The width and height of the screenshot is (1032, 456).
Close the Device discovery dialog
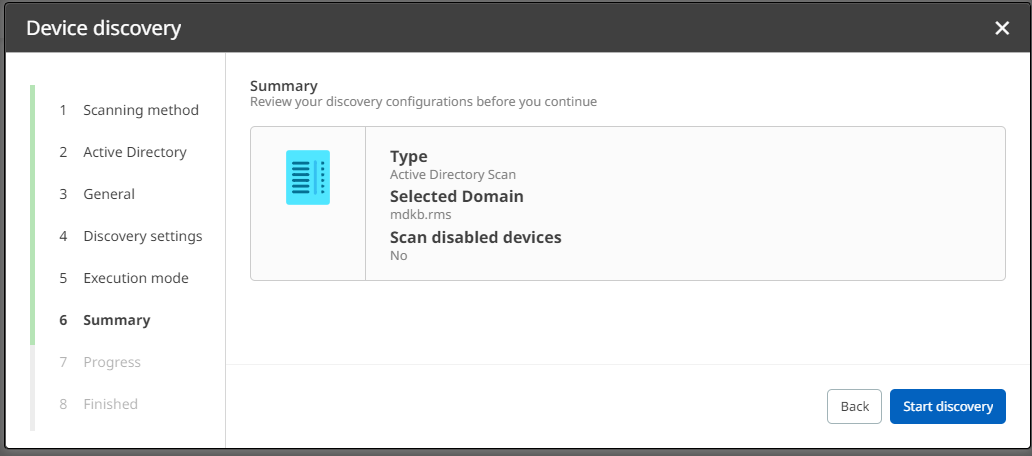pyautogui.click(x=1002, y=28)
